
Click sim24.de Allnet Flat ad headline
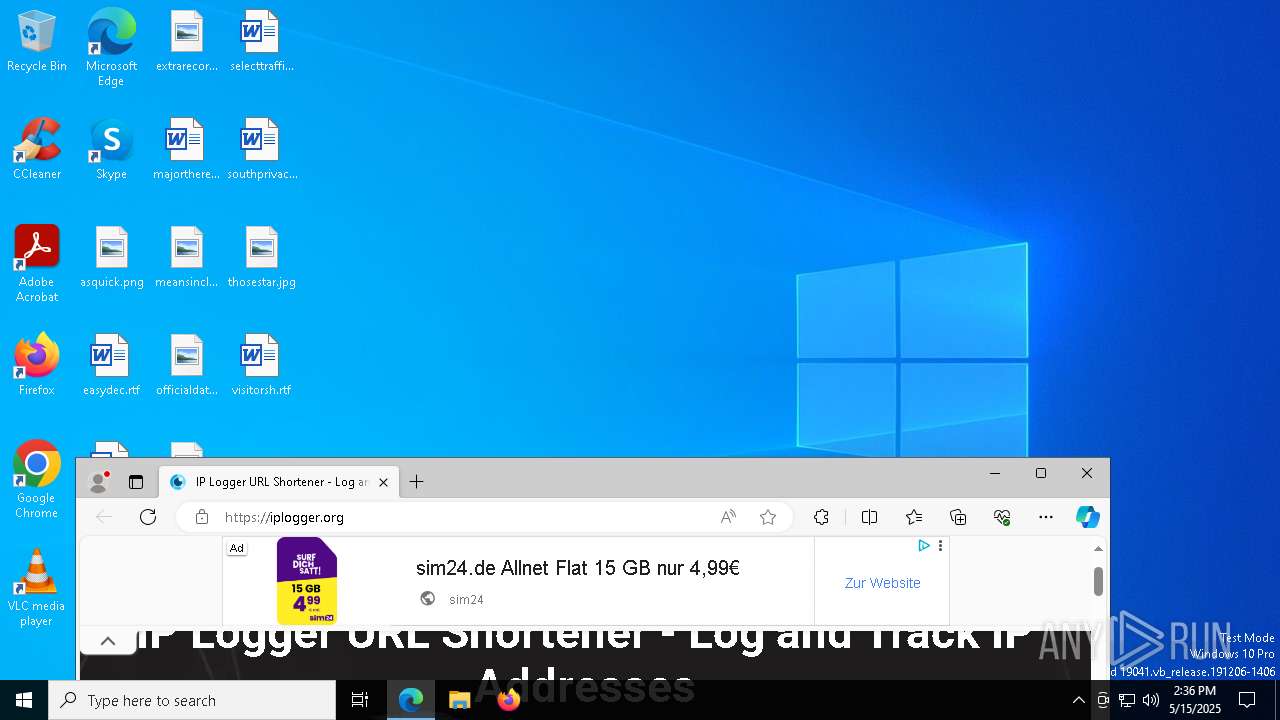(x=578, y=568)
